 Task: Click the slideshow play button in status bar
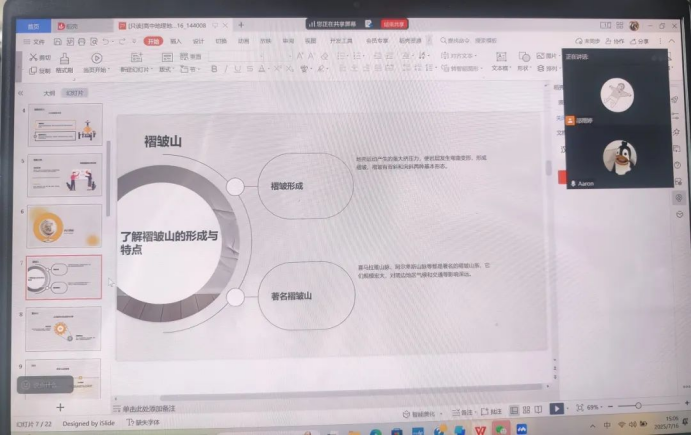tap(557, 408)
